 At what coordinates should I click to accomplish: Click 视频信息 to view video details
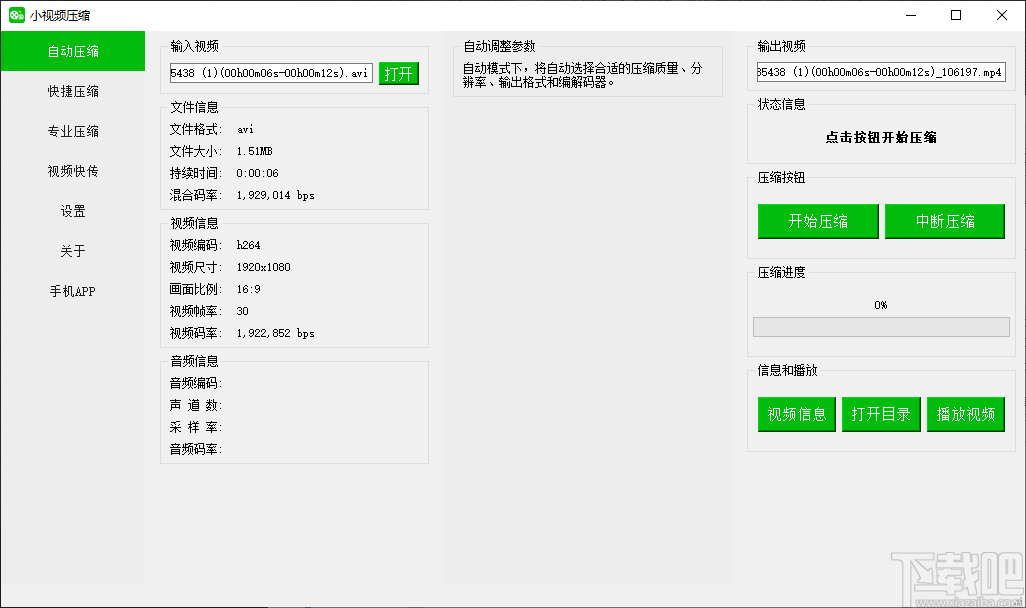click(x=796, y=414)
